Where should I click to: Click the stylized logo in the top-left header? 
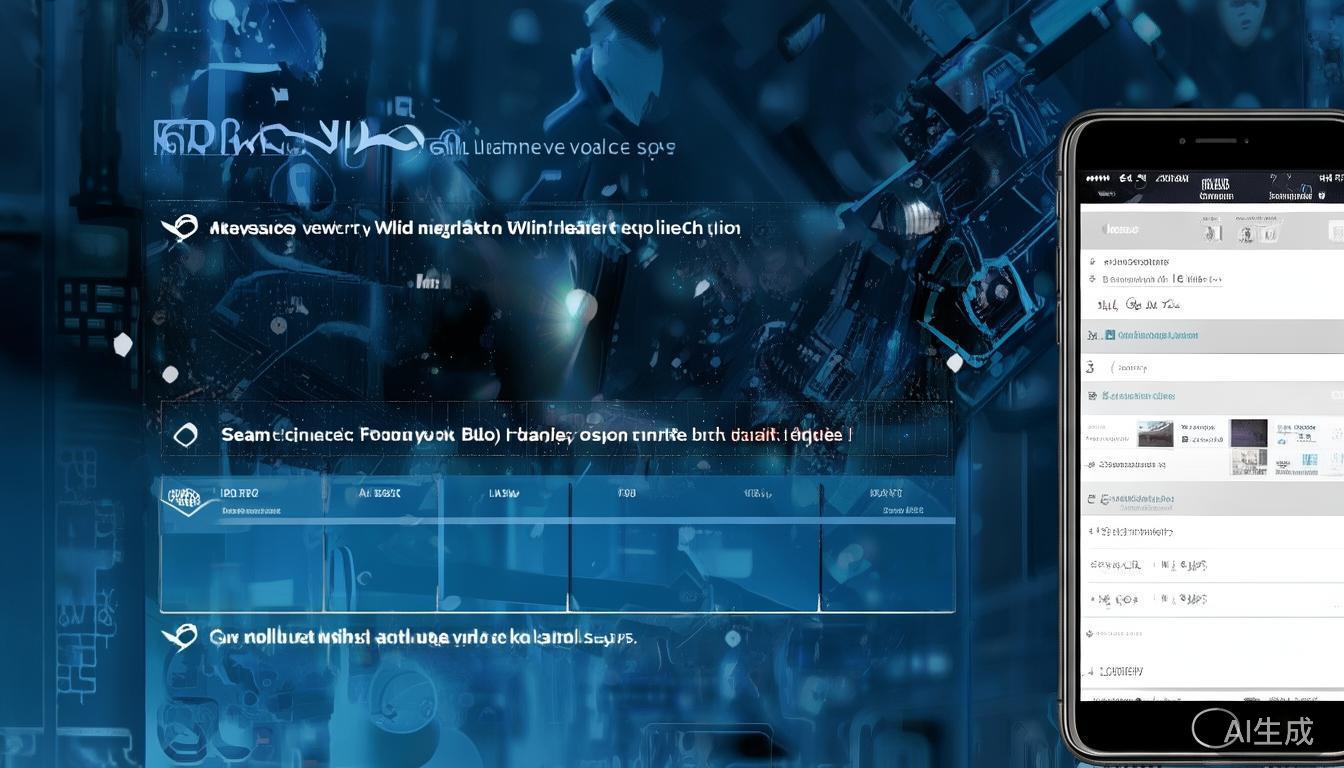click(285, 140)
